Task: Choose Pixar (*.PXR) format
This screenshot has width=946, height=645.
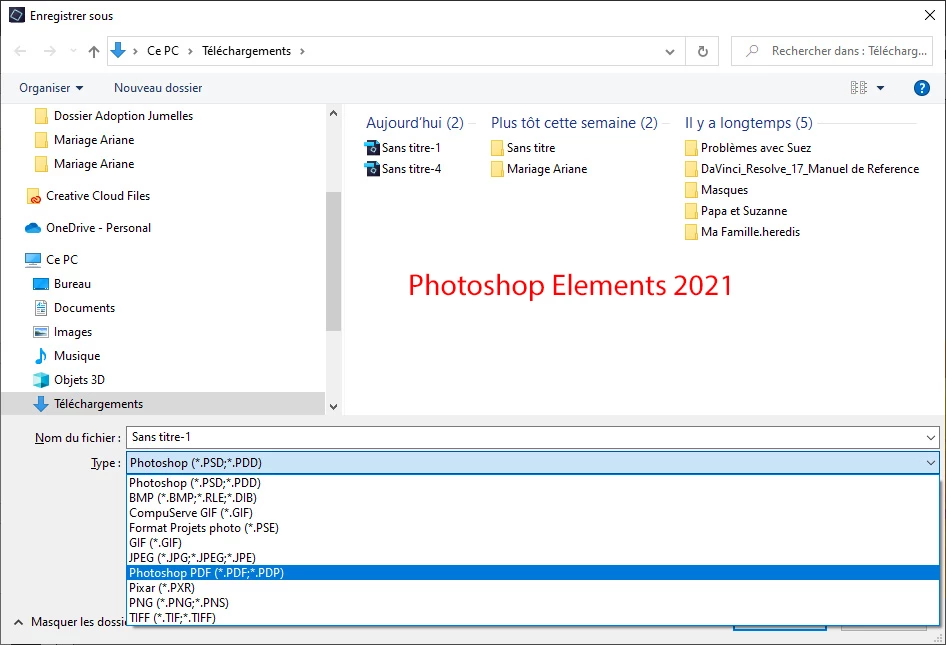Action: (x=533, y=588)
